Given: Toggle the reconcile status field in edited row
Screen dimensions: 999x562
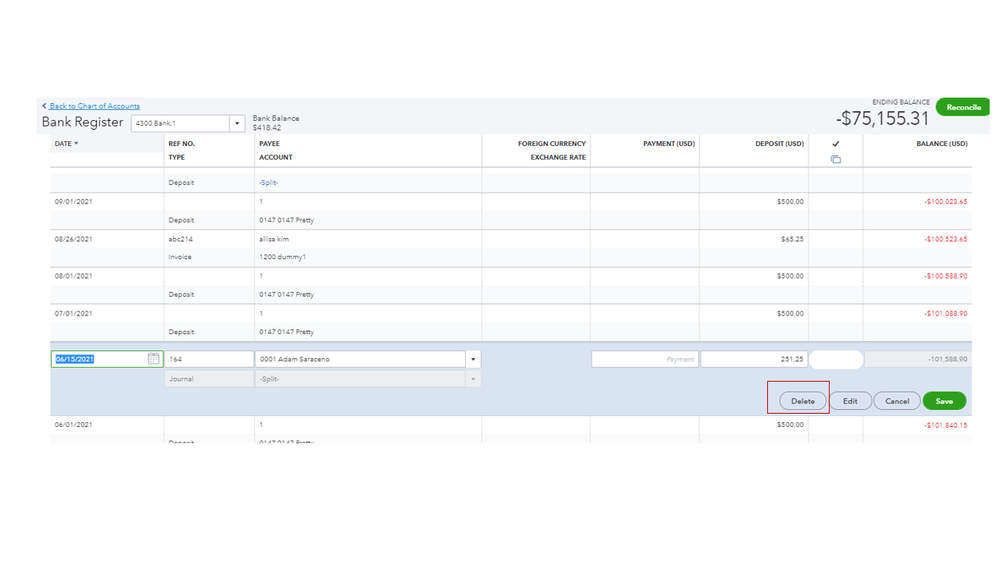Looking at the screenshot, I should (x=836, y=359).
